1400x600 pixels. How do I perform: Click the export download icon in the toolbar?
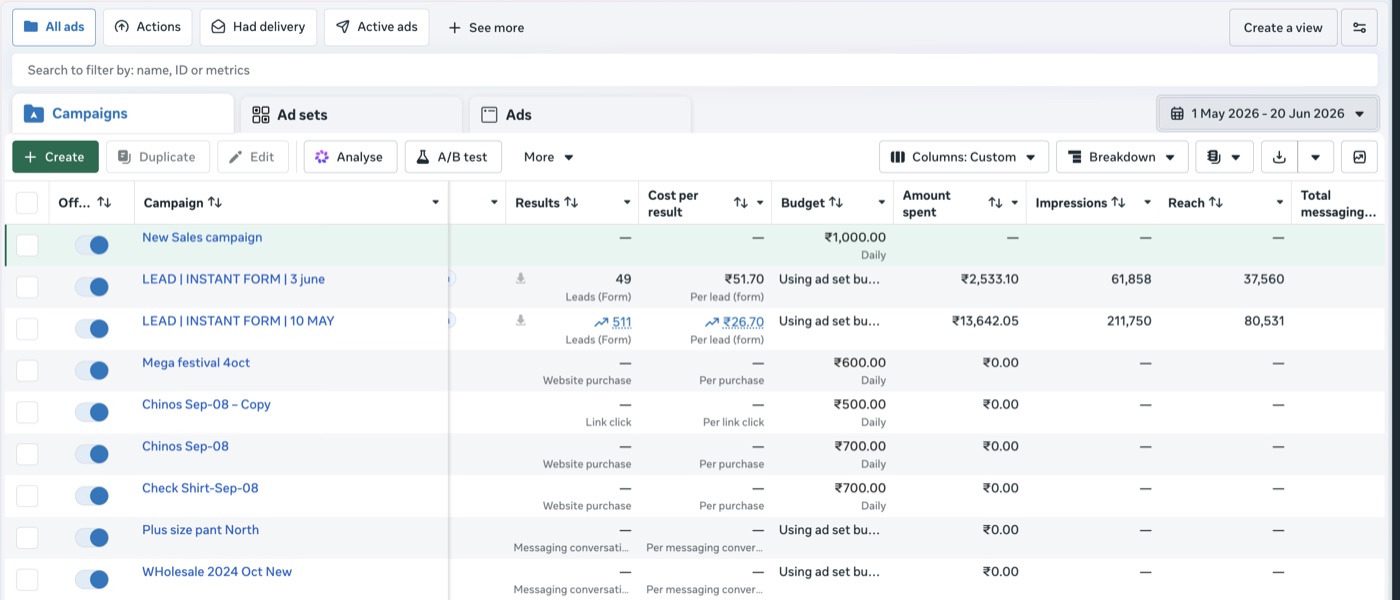(1279, 157)
